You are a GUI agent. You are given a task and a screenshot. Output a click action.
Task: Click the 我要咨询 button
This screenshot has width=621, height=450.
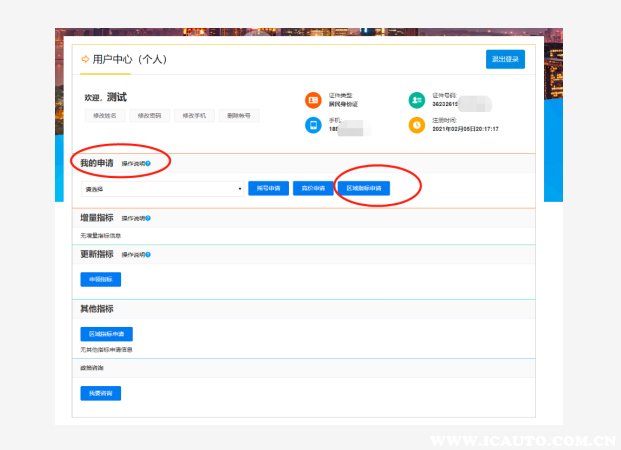100,393
